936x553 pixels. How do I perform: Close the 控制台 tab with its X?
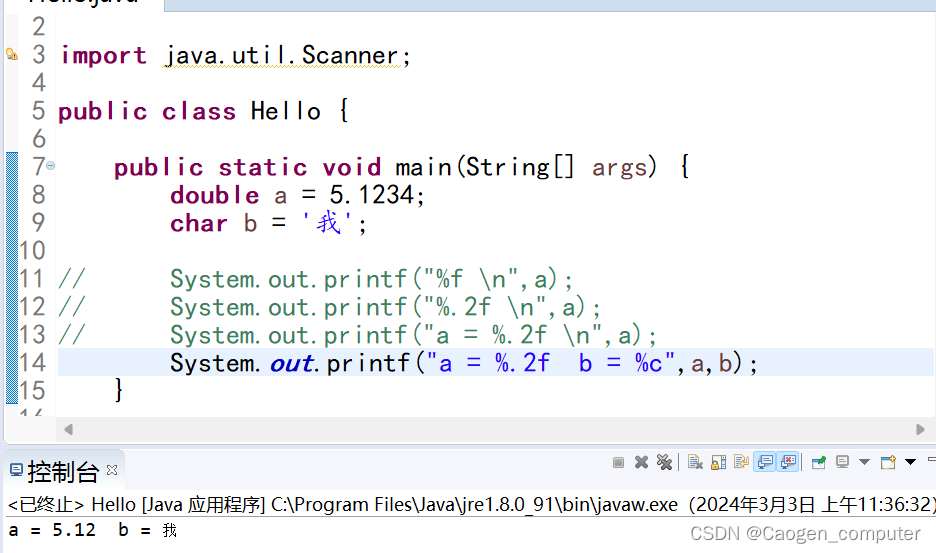[x=112, y=471]
